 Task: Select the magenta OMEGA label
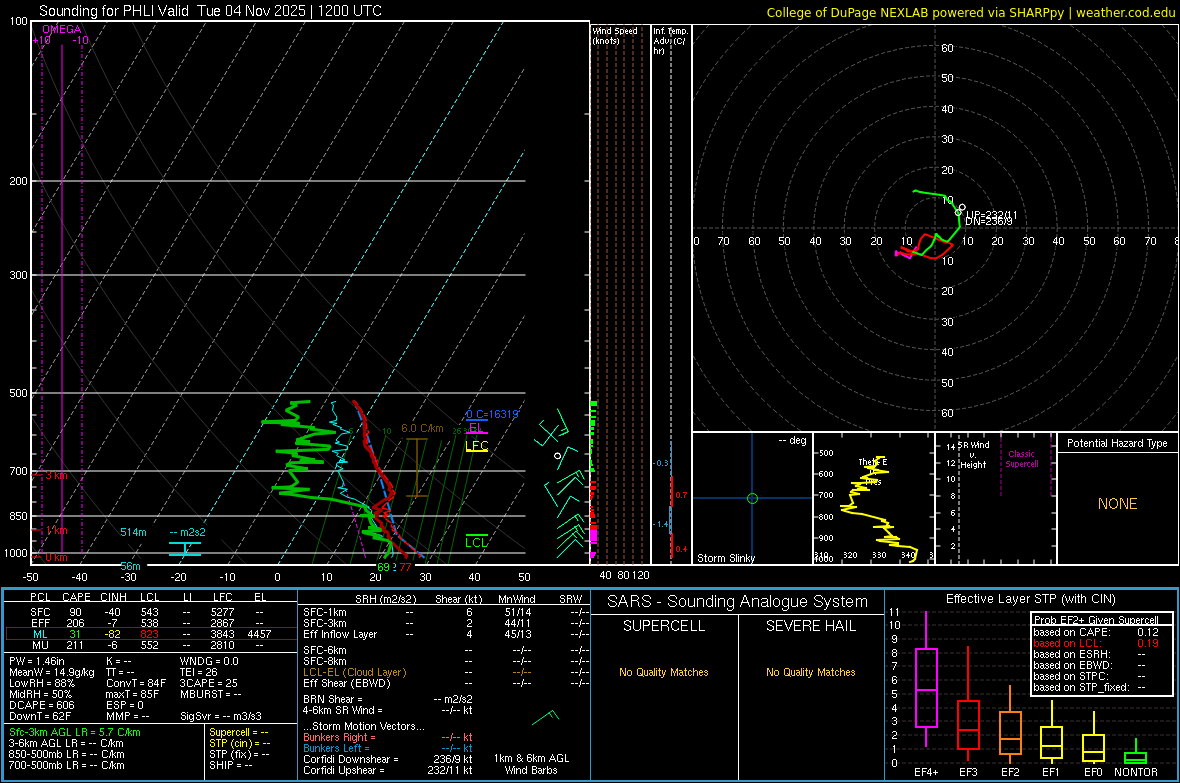(x=62, y=29)
